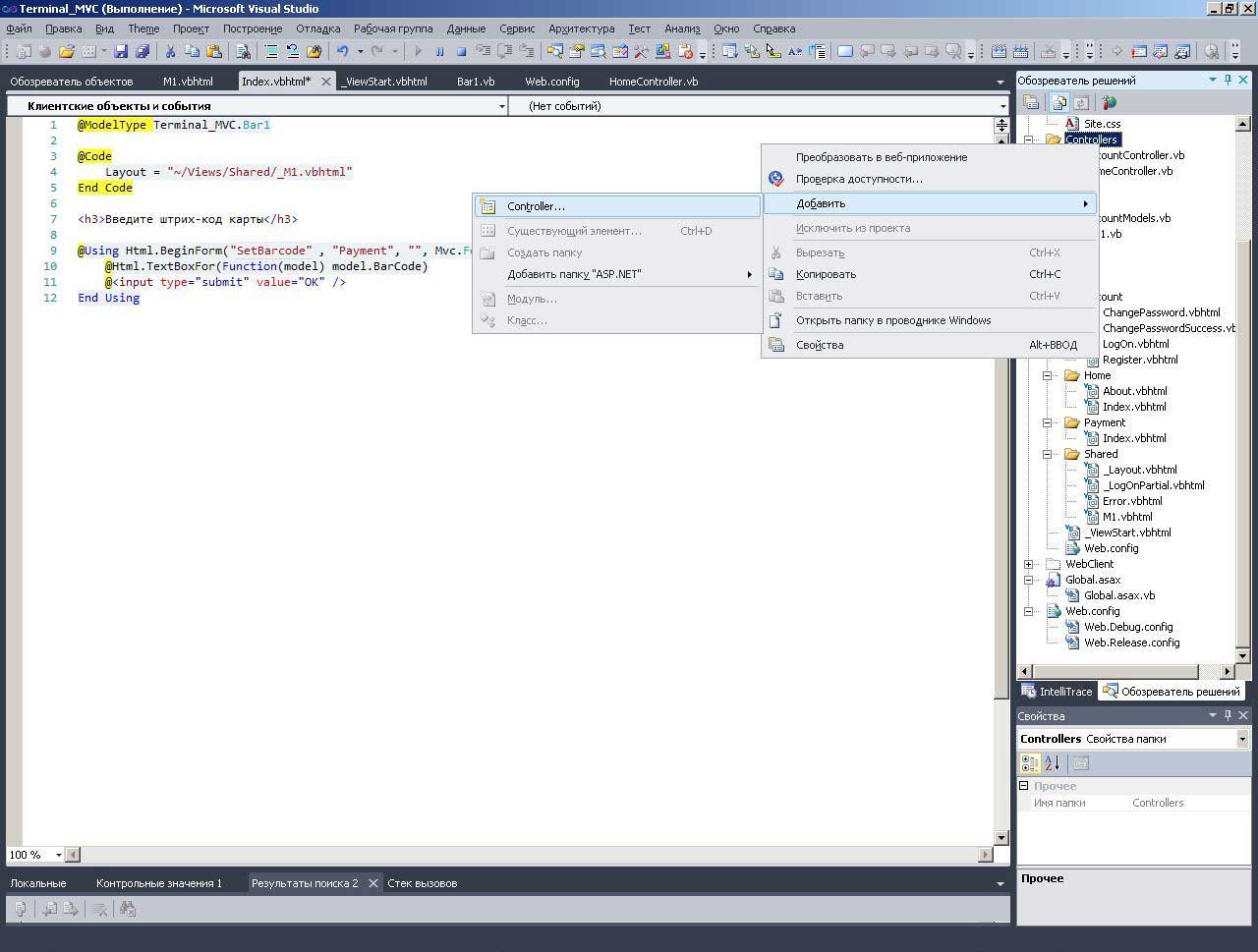
Task: Save the current file with the floppy icon
Action: point(121,51)
